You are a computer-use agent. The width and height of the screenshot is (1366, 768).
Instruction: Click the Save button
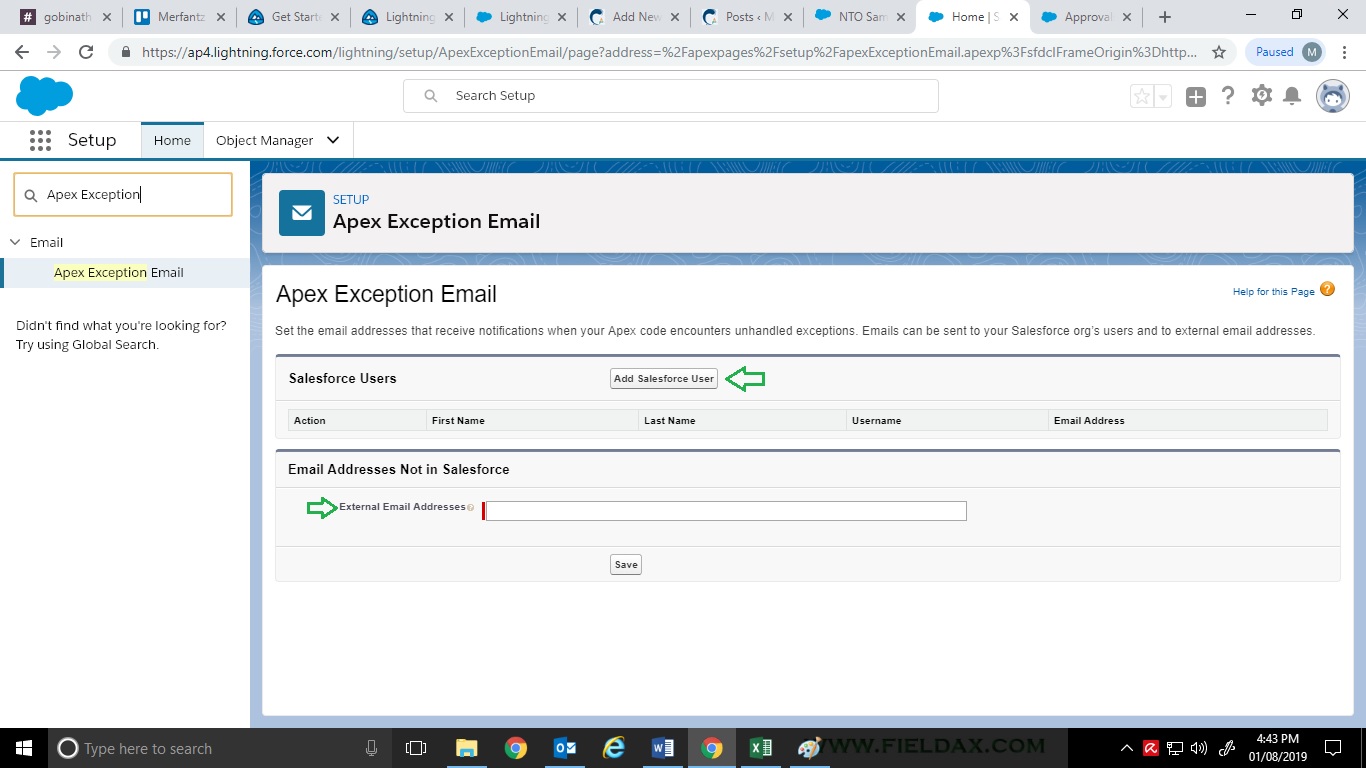(x=626, y=565)
